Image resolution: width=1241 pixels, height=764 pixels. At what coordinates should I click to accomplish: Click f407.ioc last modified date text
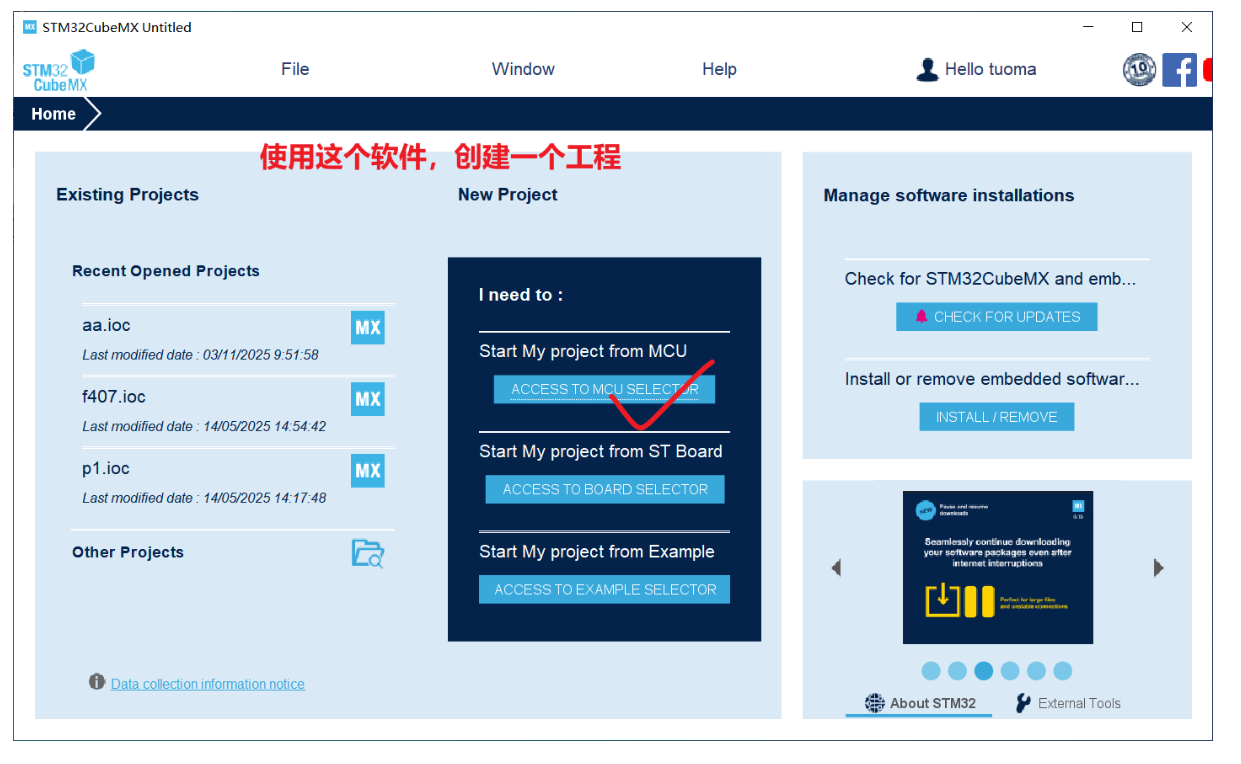(x=204, y=427)
